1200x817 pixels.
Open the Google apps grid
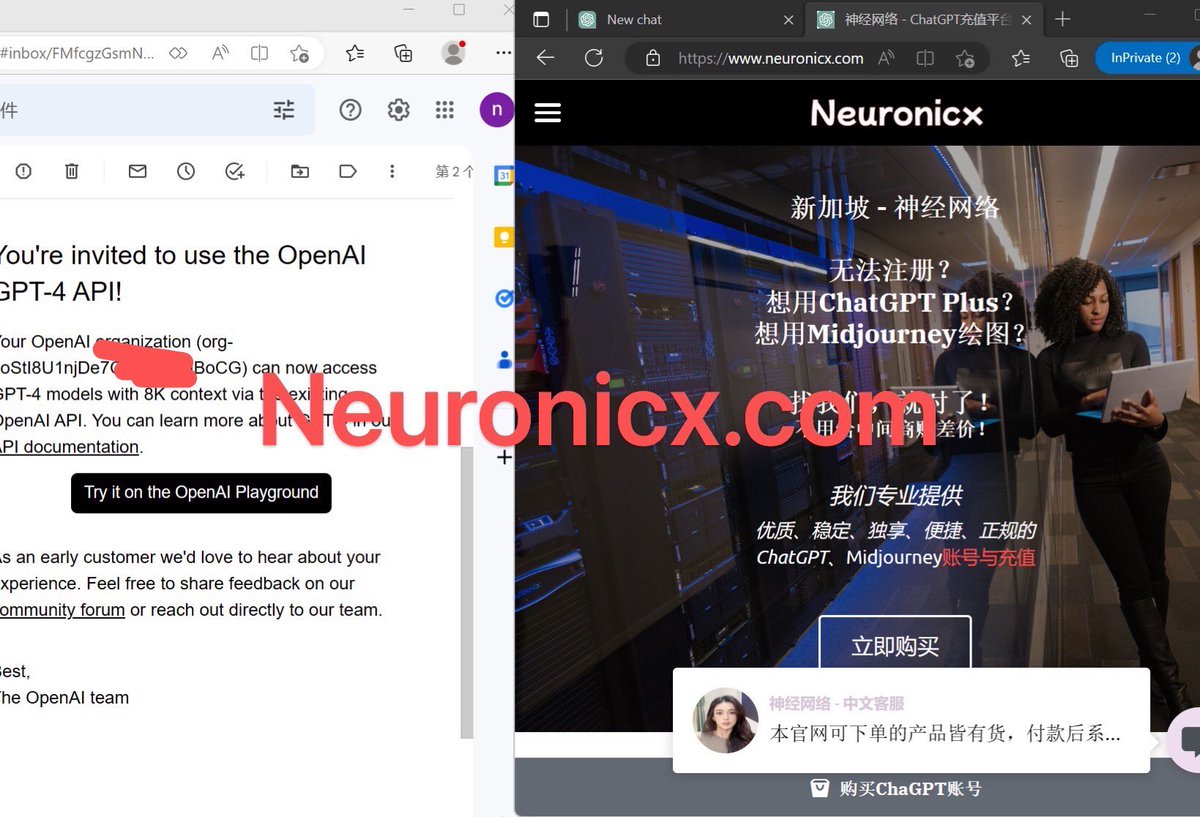pos(444,110)
